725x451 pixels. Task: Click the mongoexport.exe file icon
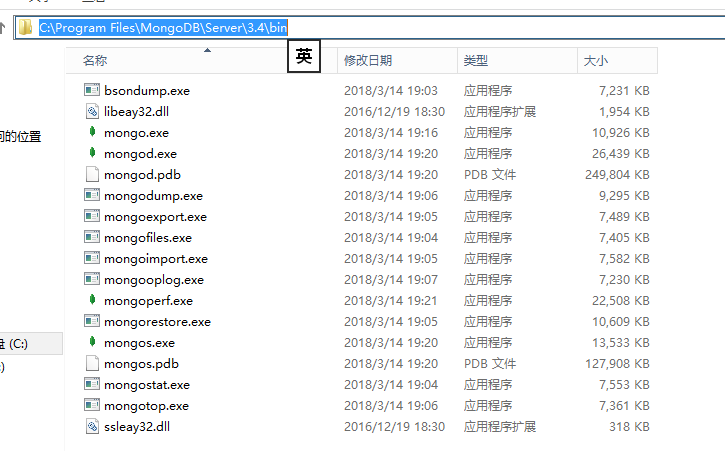tap(92, 216)
